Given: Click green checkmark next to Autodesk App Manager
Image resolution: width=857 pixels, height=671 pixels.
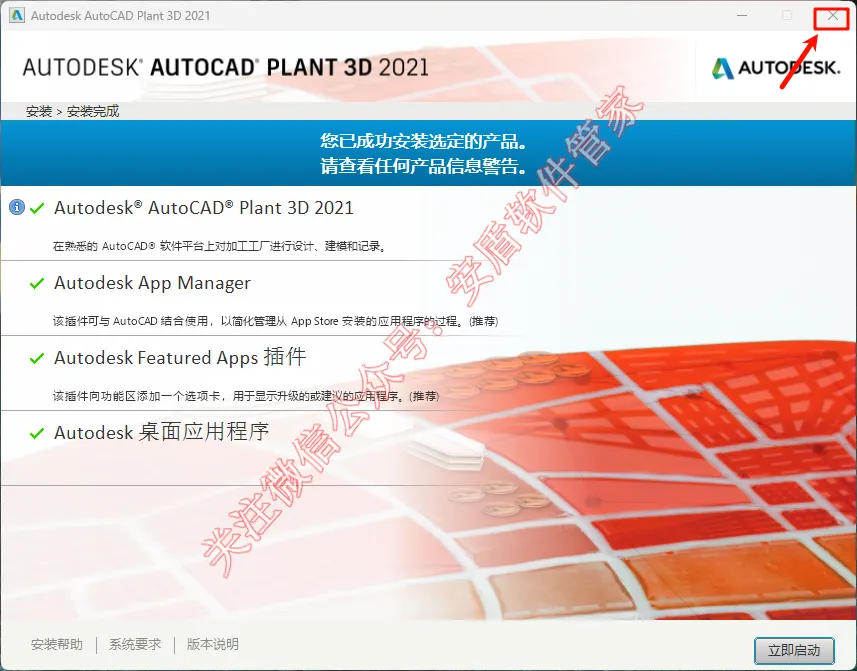Looking at the screenshot, I should 37,283.
